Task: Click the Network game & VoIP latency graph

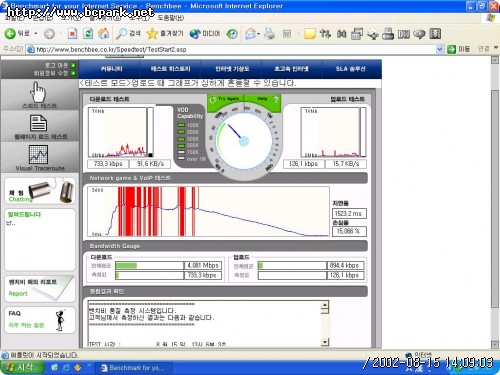Action: point(209,212)
